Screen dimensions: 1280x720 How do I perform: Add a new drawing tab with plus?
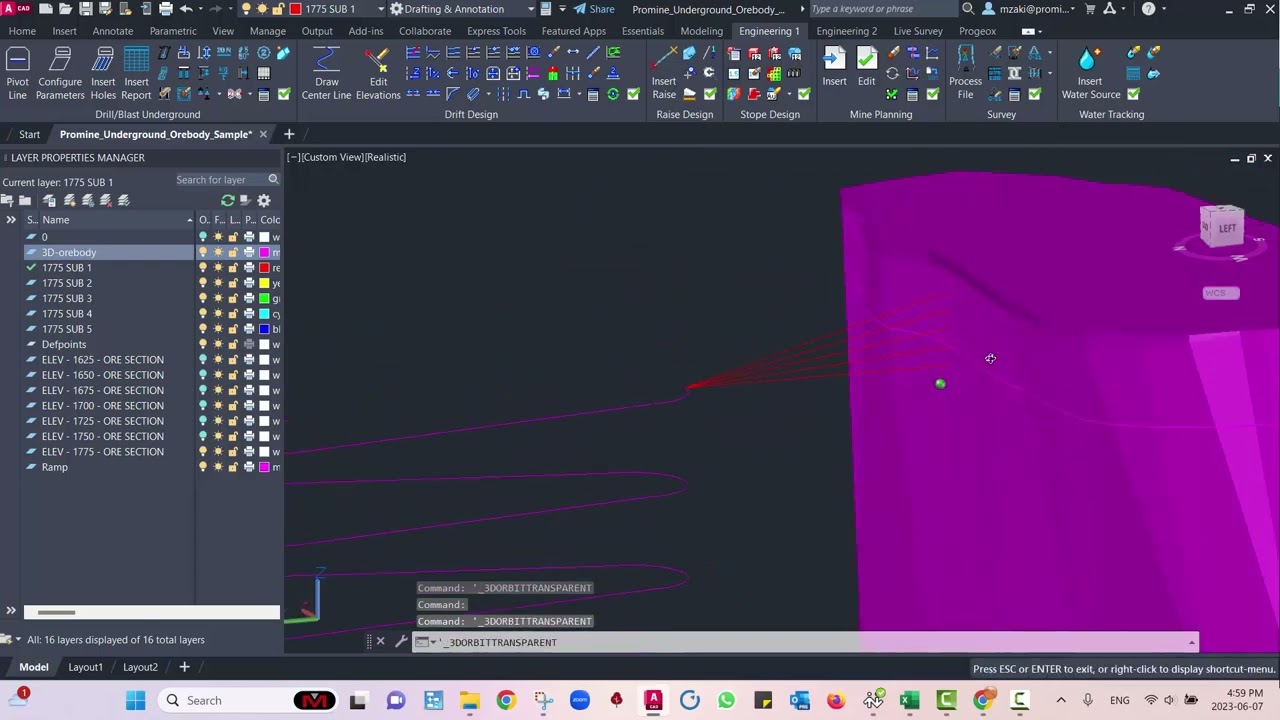click(x=289, y=134)
